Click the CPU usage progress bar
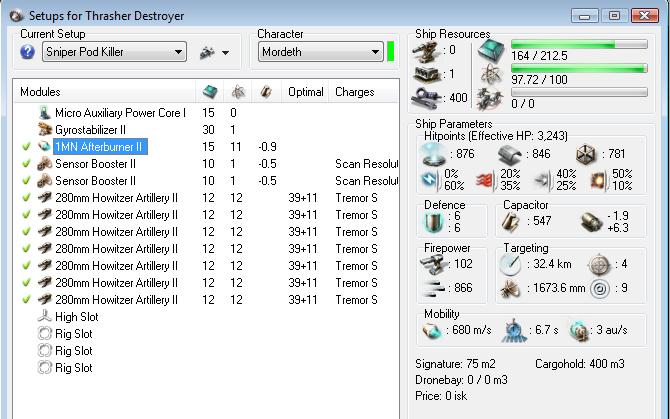 coord(579,44)
